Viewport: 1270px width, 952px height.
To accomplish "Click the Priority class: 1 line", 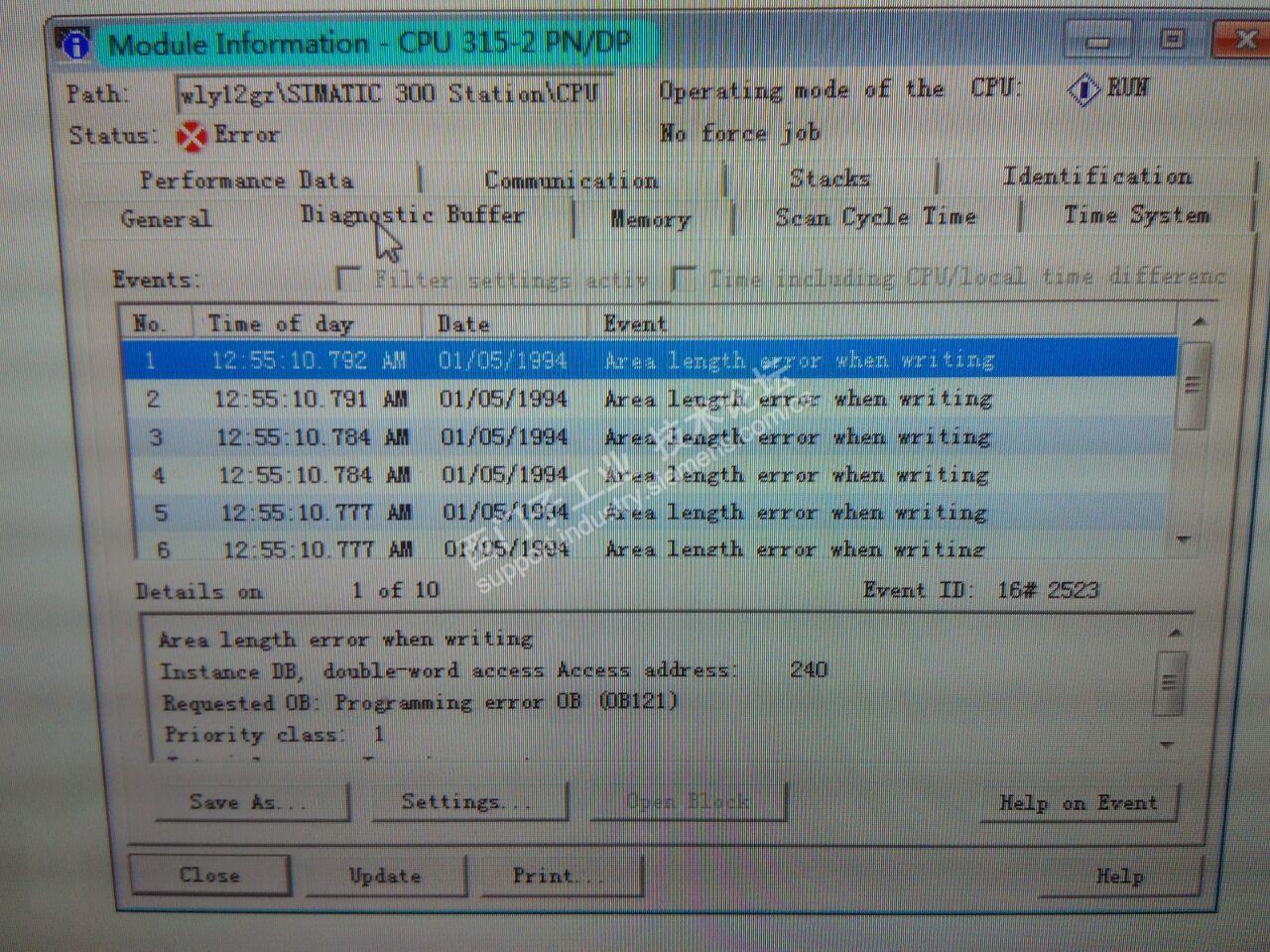I will [274, 735].
